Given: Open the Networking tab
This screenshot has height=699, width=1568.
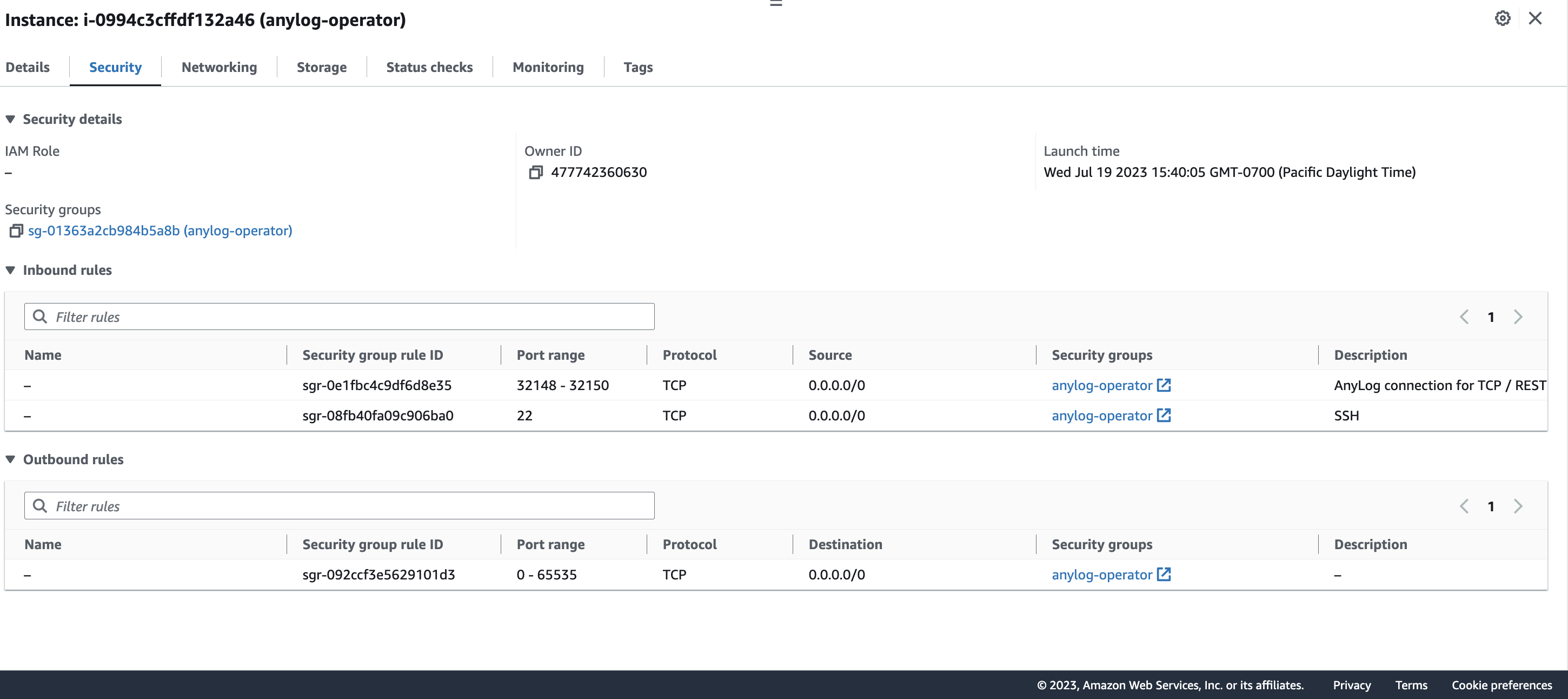Looking at the screenshot, I should click(219, 67).
